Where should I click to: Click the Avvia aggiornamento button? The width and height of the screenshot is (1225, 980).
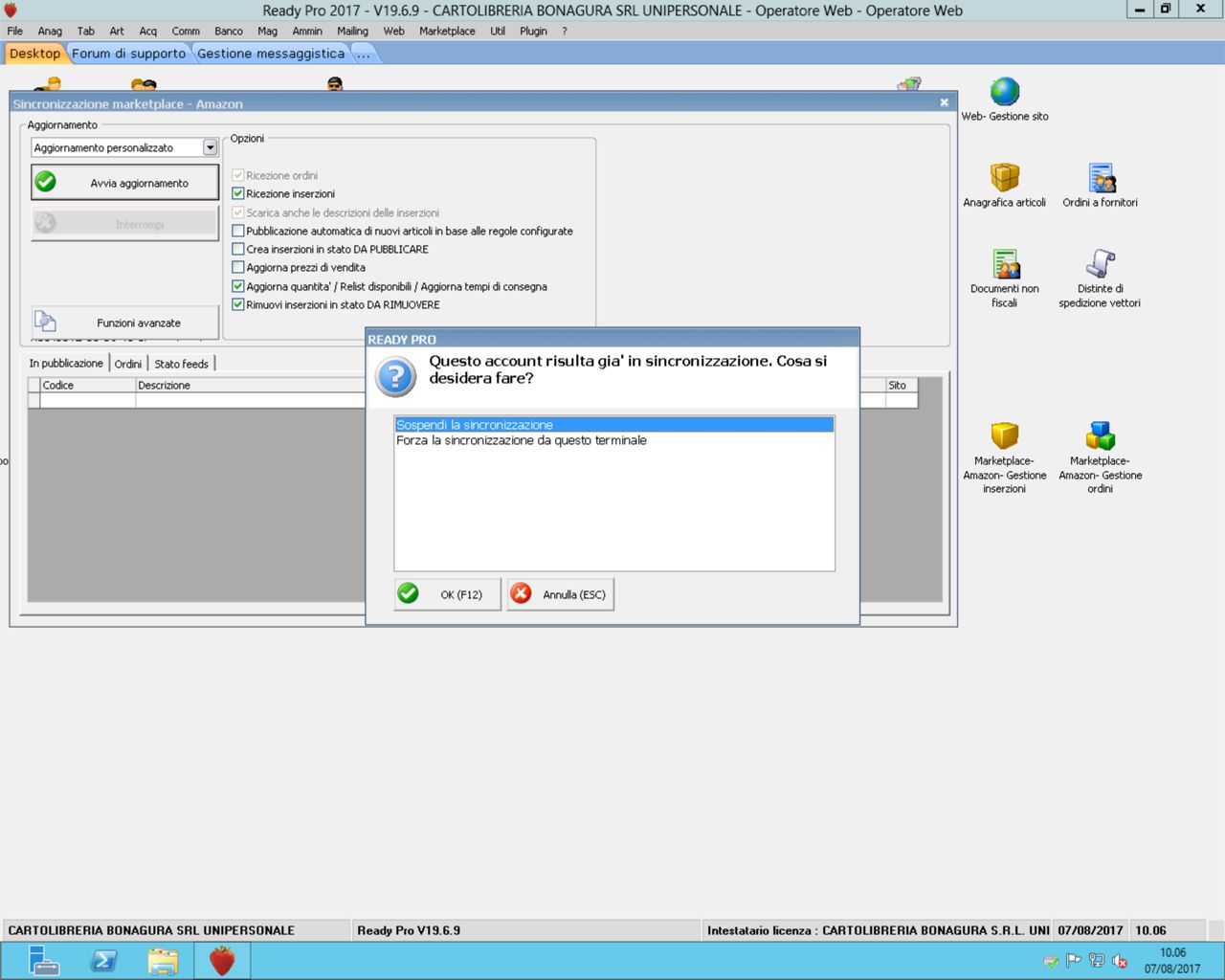pyautogui.click(x=125, y=183)
